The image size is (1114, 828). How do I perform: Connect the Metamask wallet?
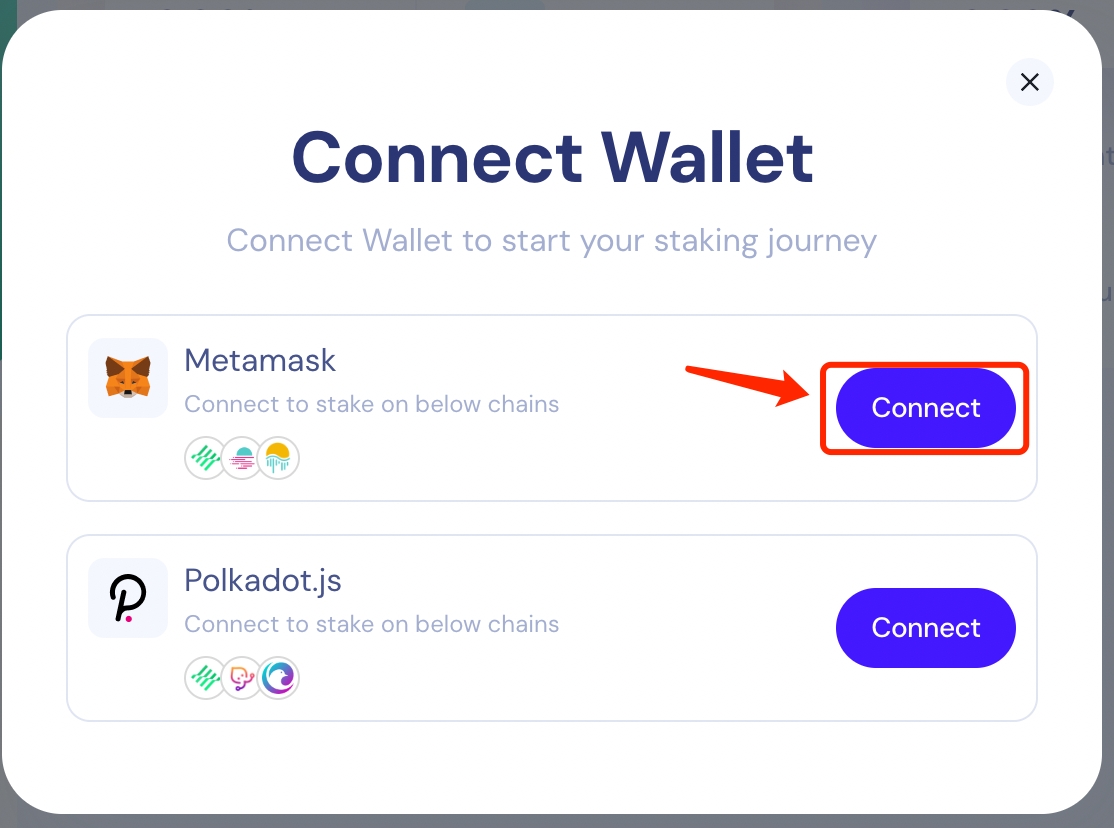(x=925, y=408)
